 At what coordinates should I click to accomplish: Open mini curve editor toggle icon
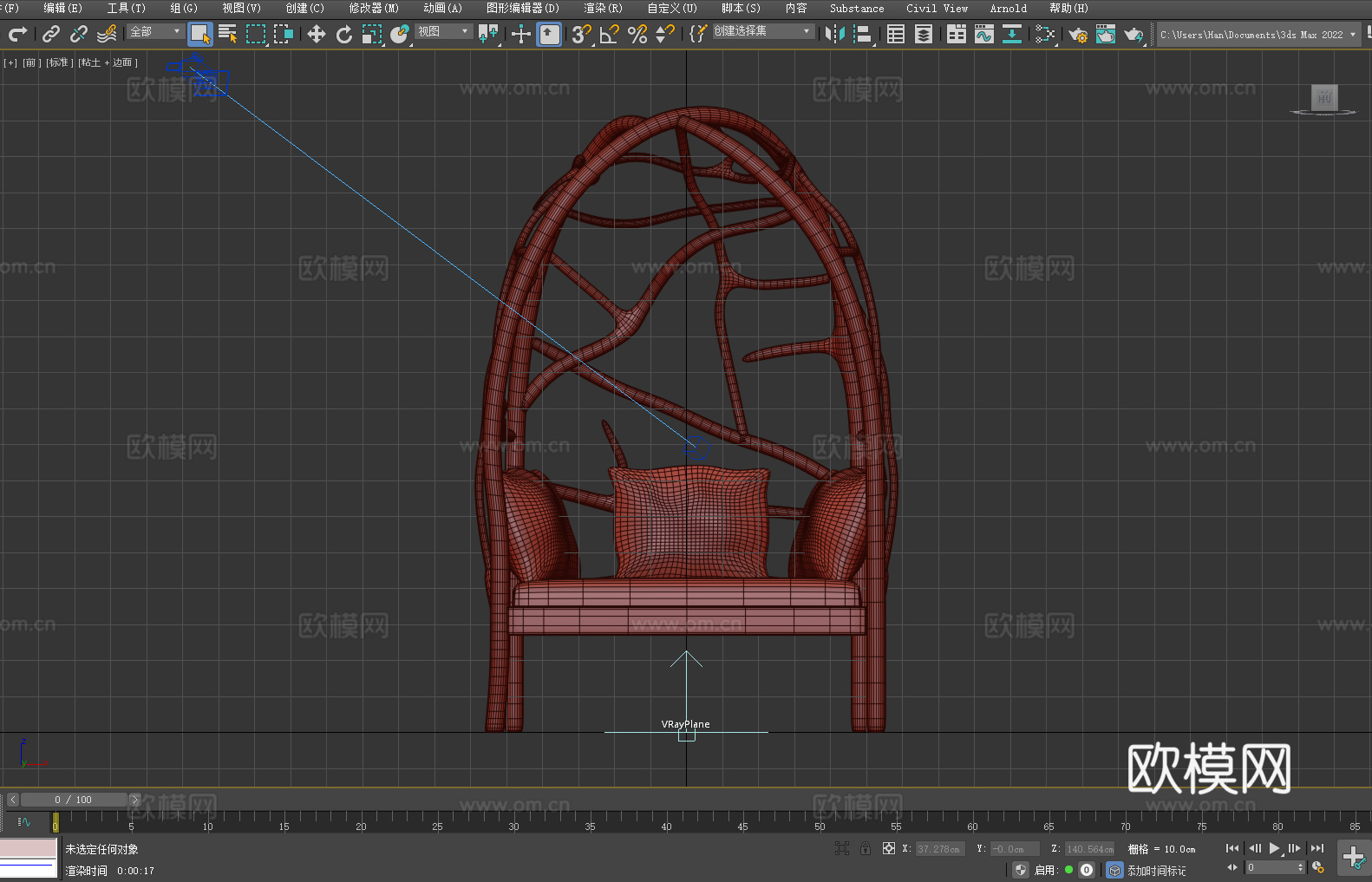click(24, 821)
